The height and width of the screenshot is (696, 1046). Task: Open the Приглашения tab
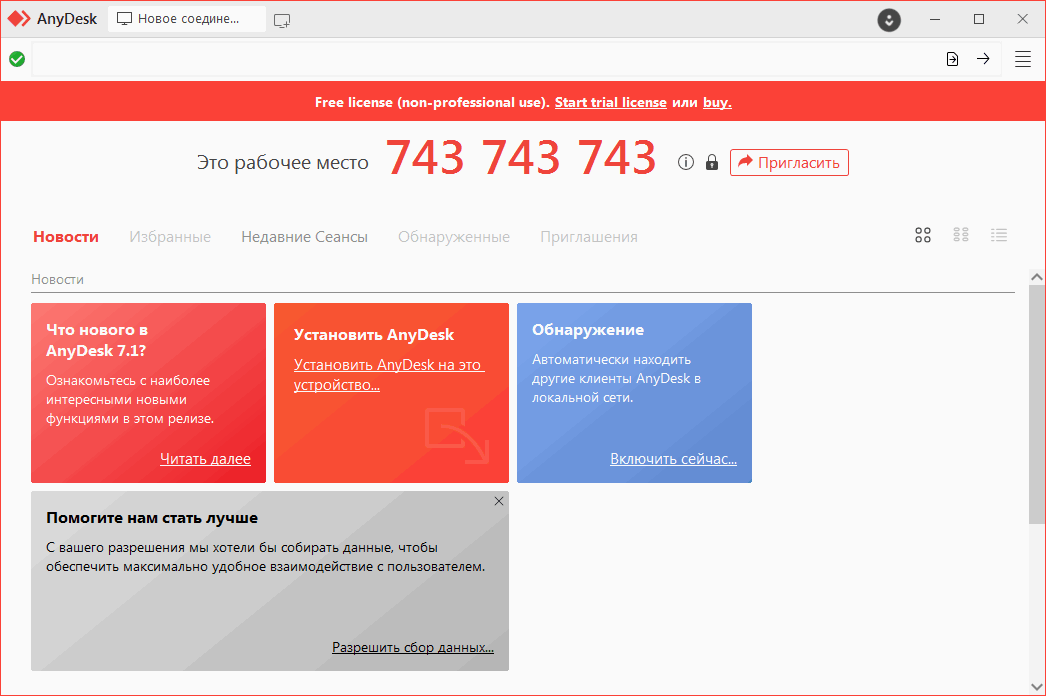(x=589, y=237)
